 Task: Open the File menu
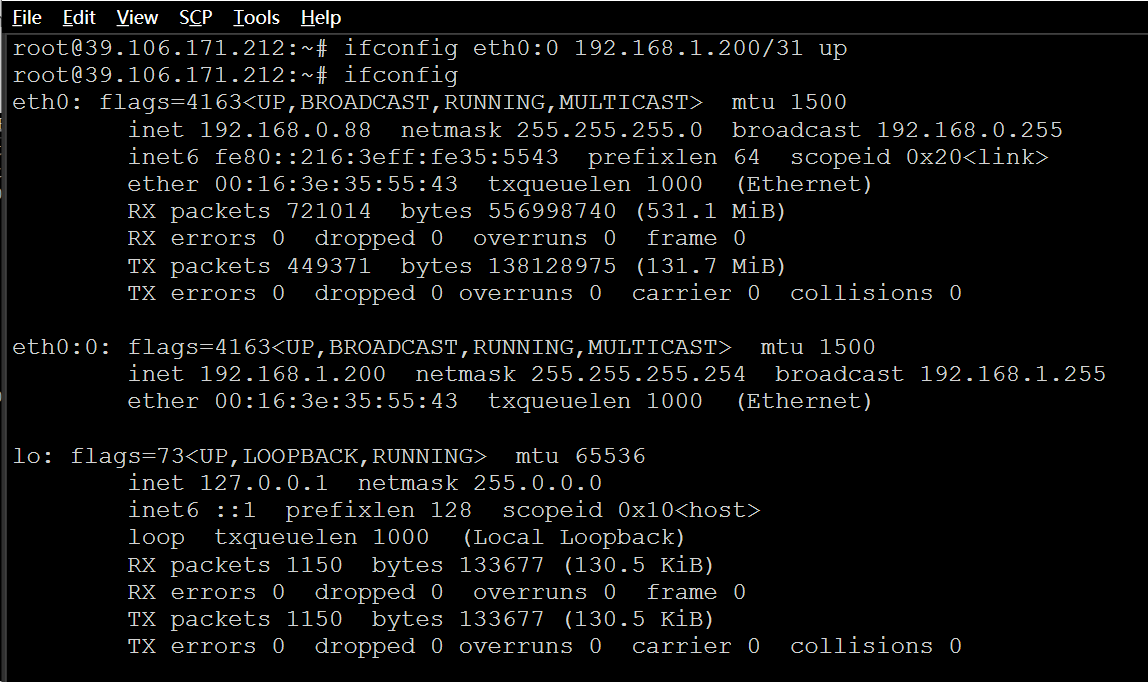[26, 17]
